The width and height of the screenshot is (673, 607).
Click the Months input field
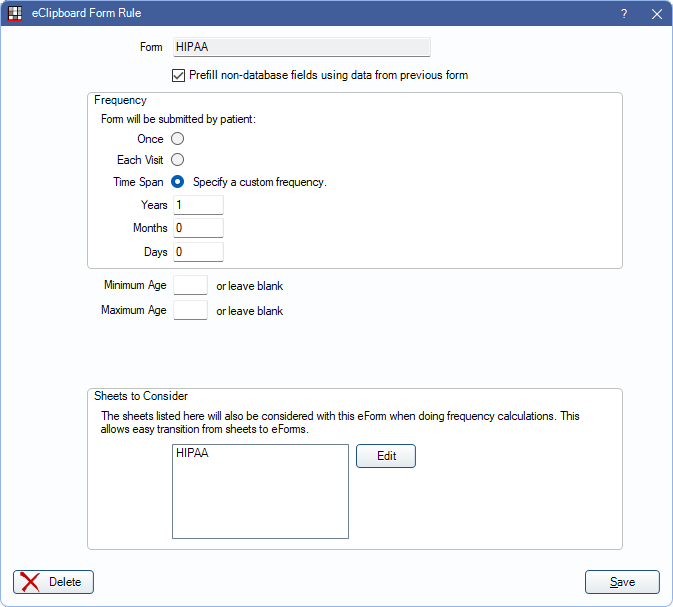pyautogui.click(x=198, y=228)
